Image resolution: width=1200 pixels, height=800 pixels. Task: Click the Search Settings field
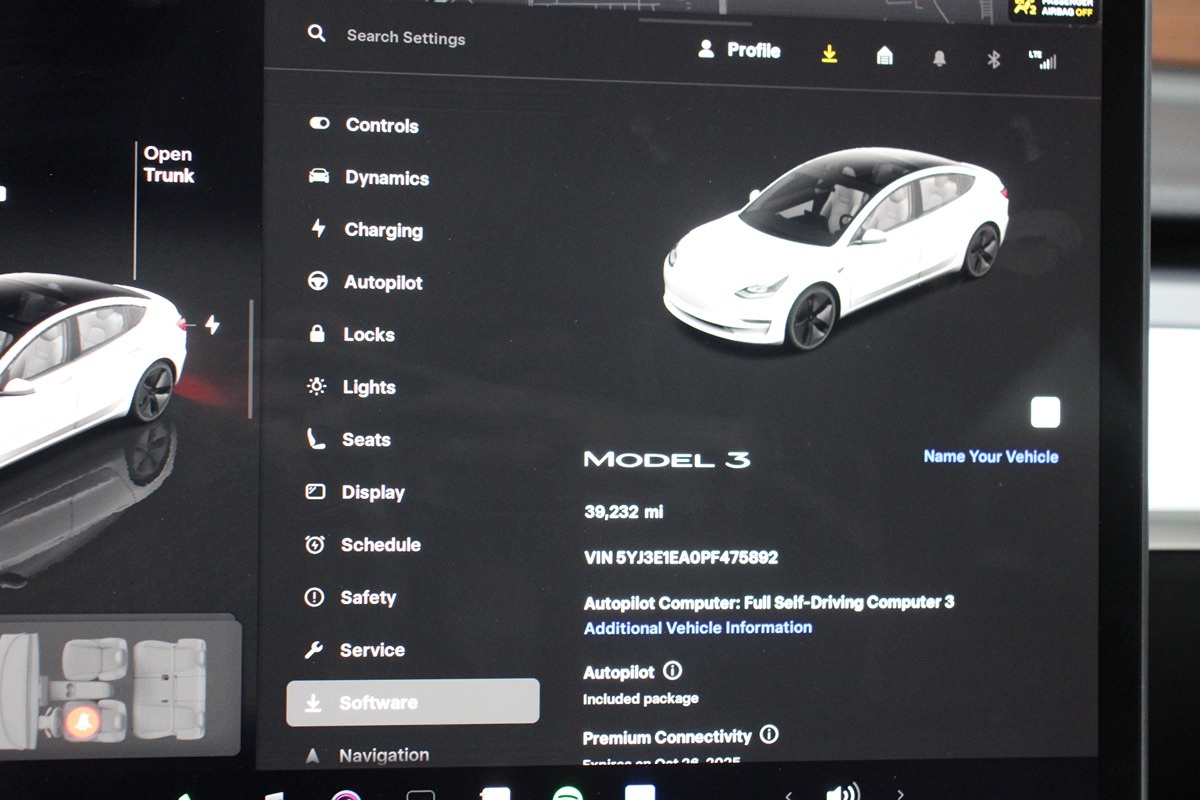[x=405, y=37]
